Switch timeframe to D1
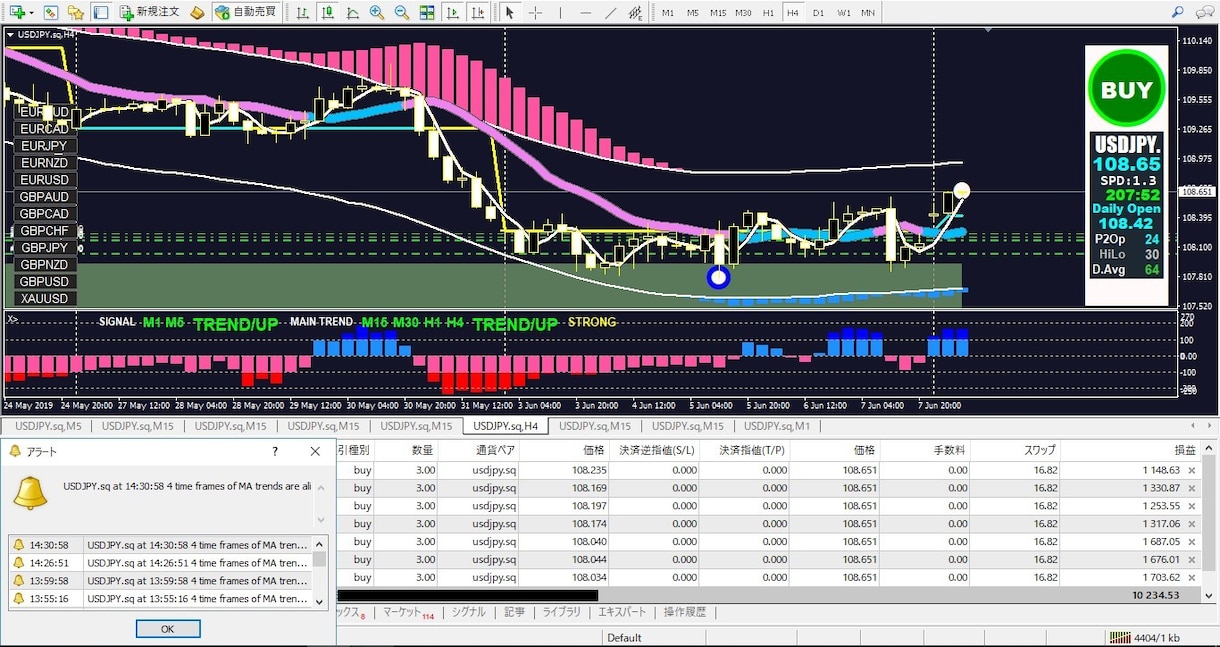 point(819,13)
